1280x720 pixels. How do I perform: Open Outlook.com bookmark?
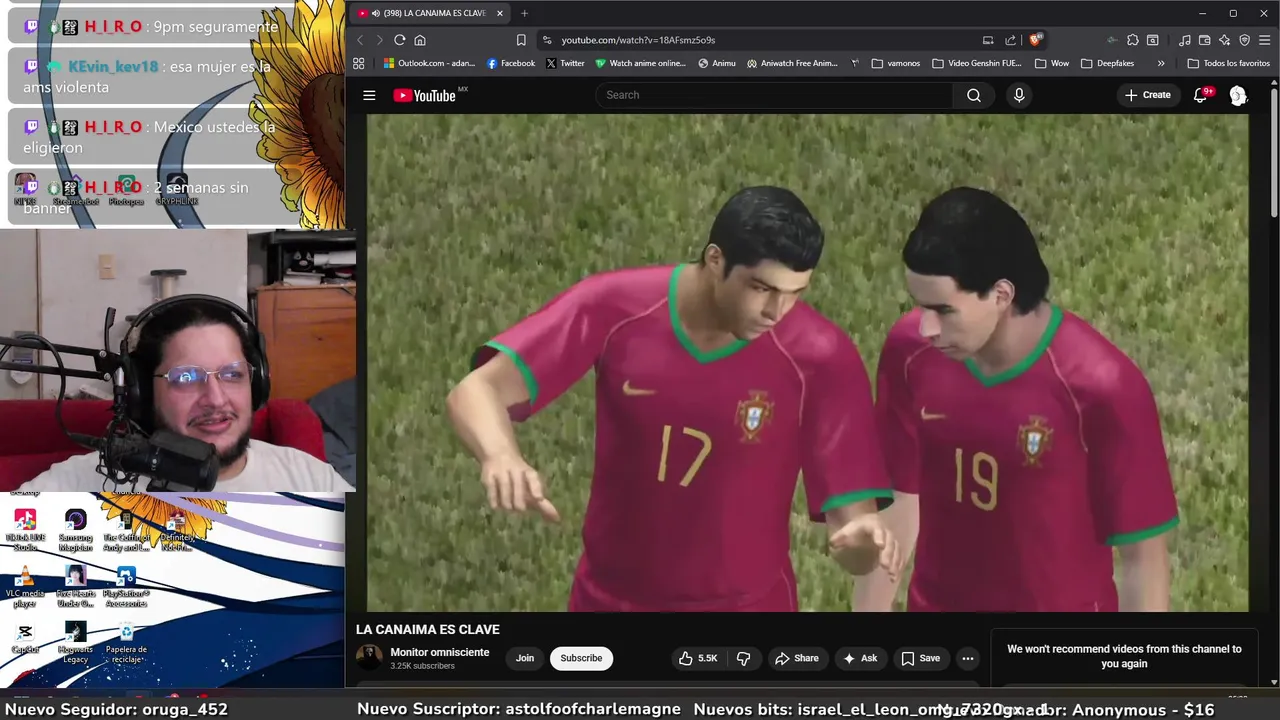[x=430, y=63]
